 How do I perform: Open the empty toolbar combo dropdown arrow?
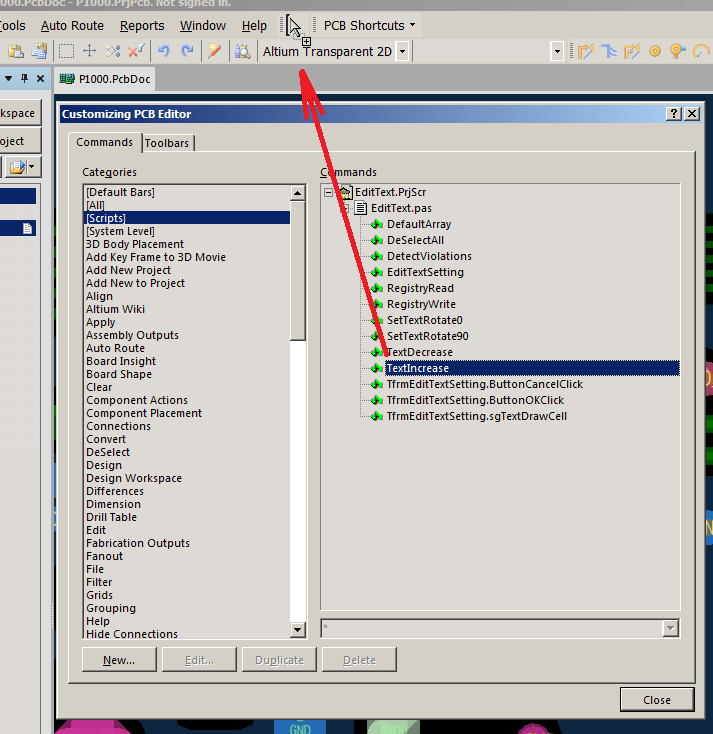click(x=557, y=51)
